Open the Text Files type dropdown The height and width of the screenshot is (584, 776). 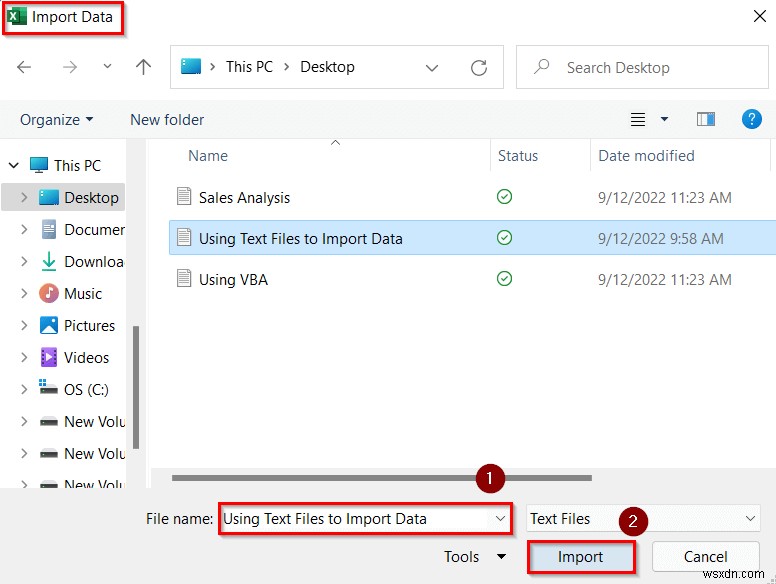[x=643, y=518]
